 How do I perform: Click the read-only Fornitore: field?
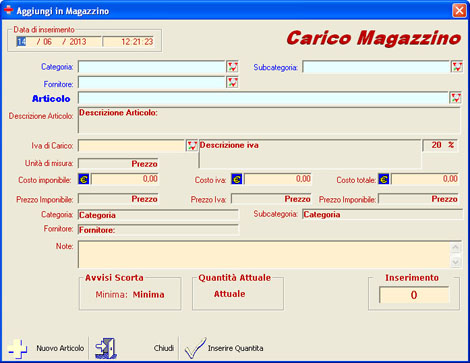[158, 230]
